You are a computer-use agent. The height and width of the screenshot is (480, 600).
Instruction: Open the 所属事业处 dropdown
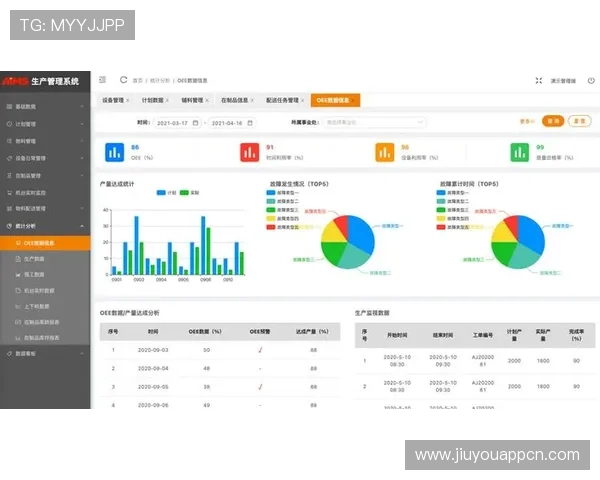pyautogui.click(x=356, y=122)
